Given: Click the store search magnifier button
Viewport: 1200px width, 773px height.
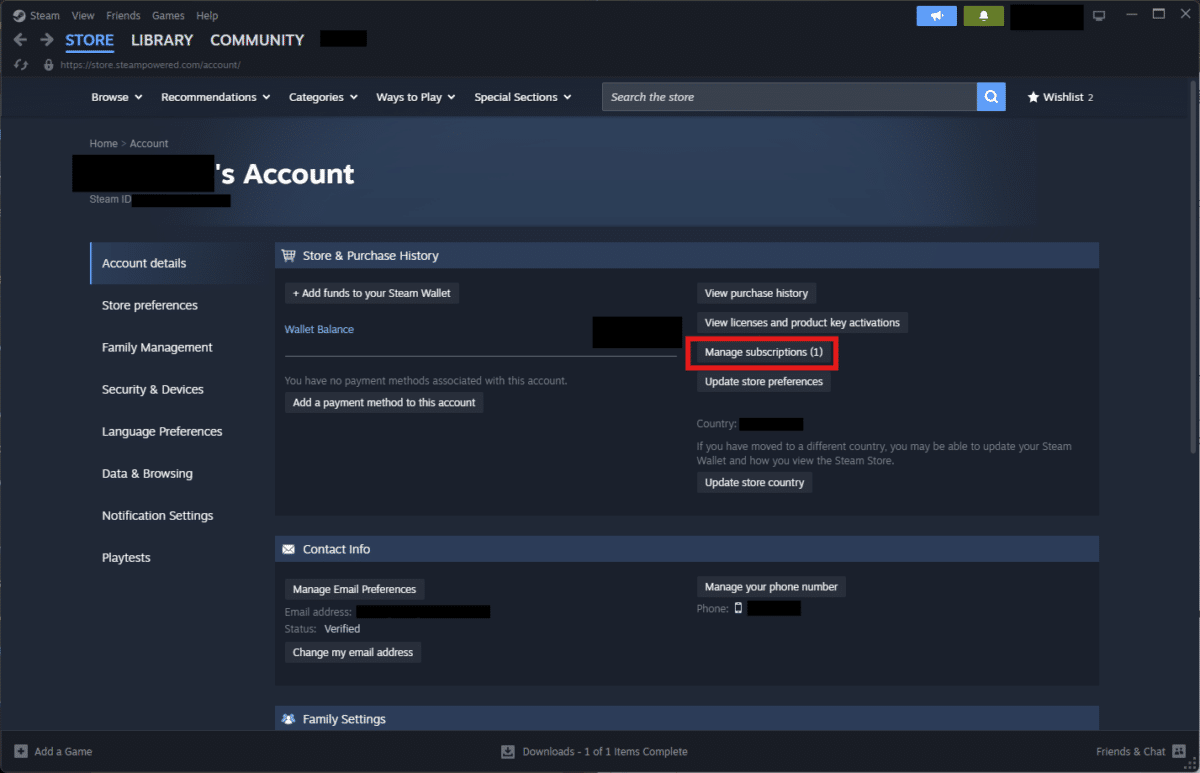Looking at the screenshot, I should point(991,97).
